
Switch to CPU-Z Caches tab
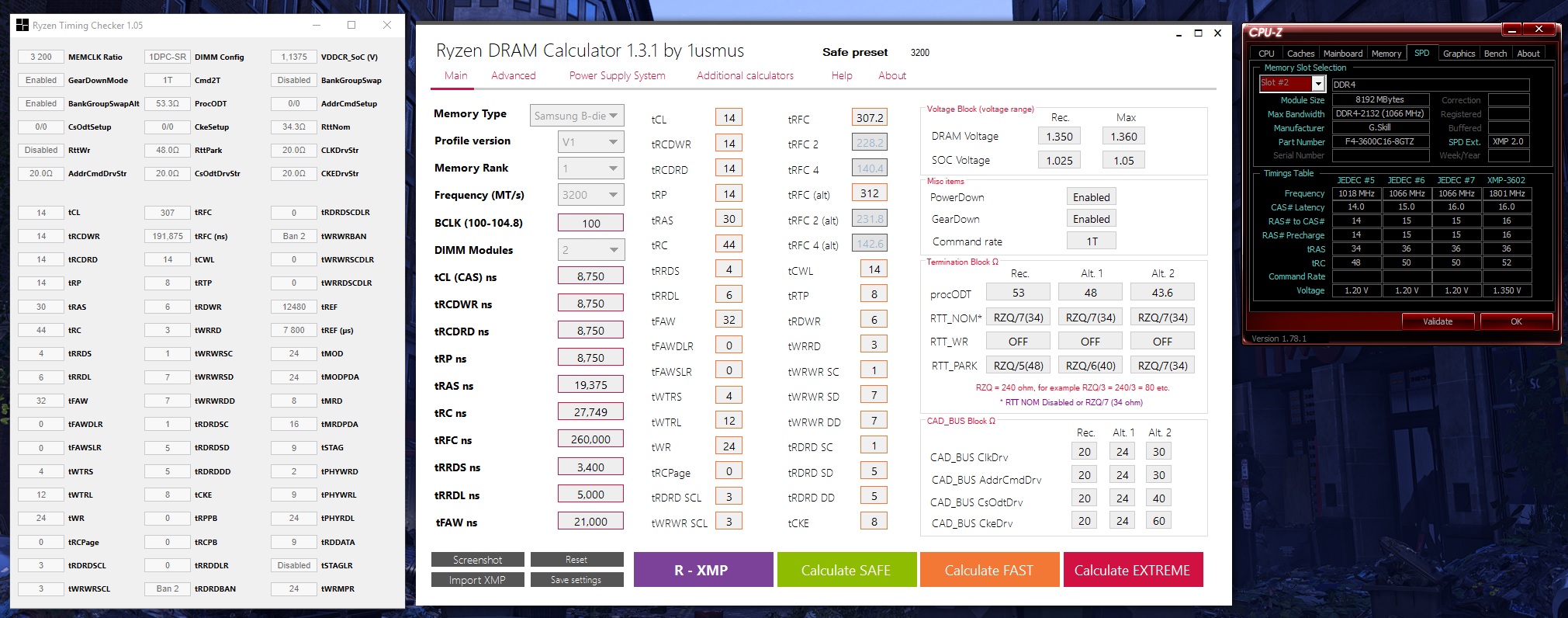pos(1300,54)
